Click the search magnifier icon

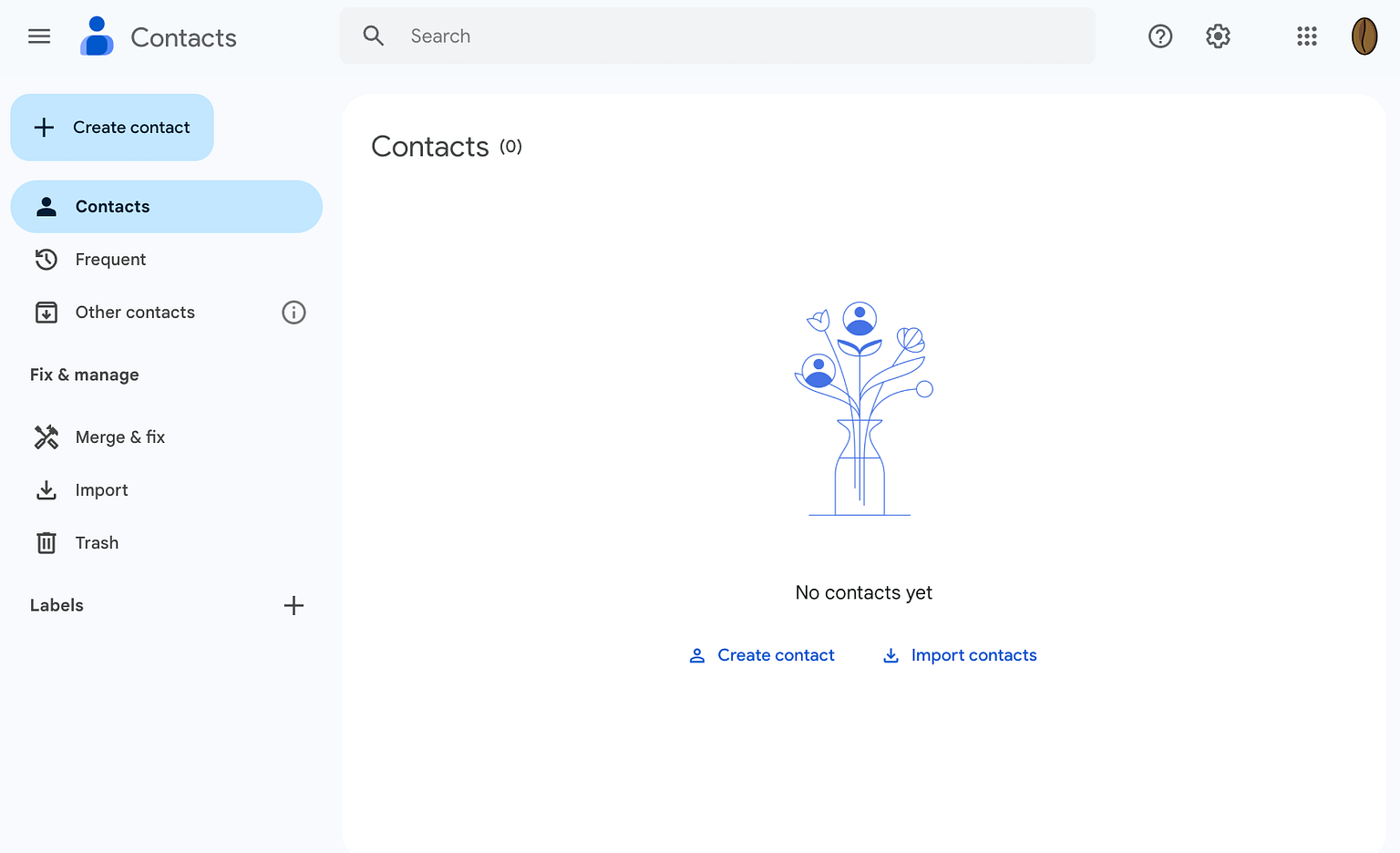[374, 36]
